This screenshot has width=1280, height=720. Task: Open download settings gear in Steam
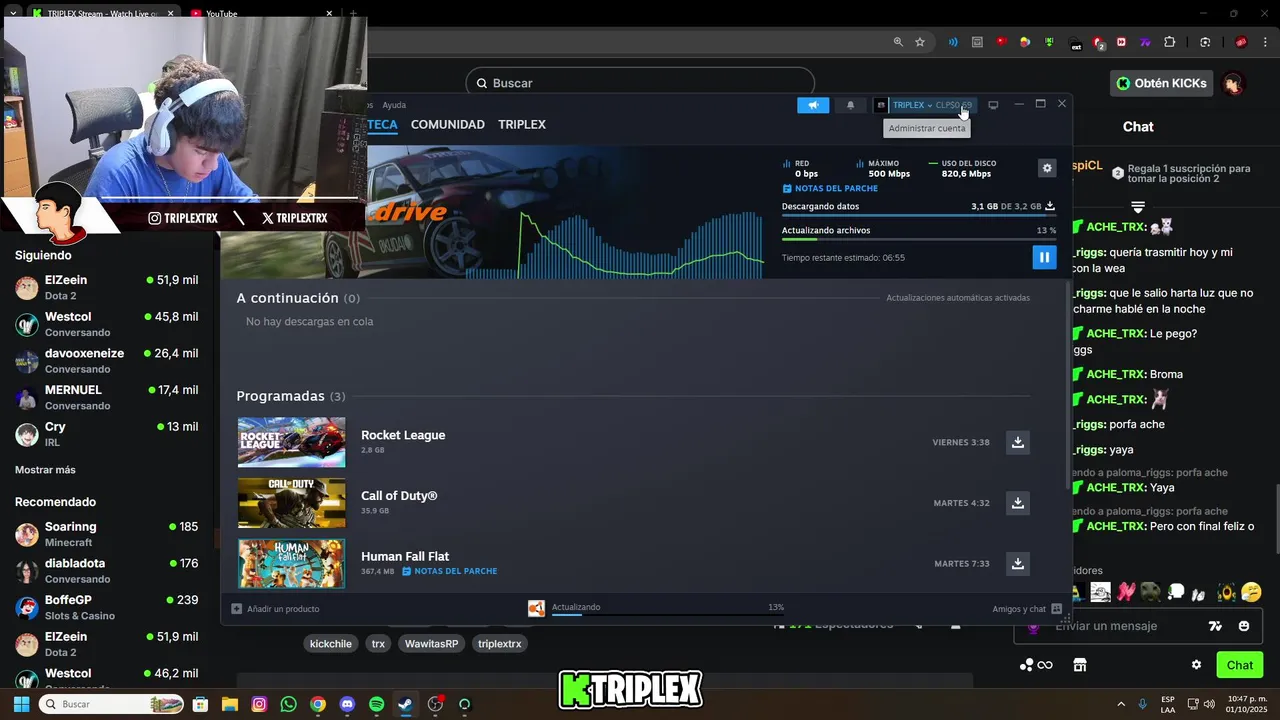(1047, 168)
